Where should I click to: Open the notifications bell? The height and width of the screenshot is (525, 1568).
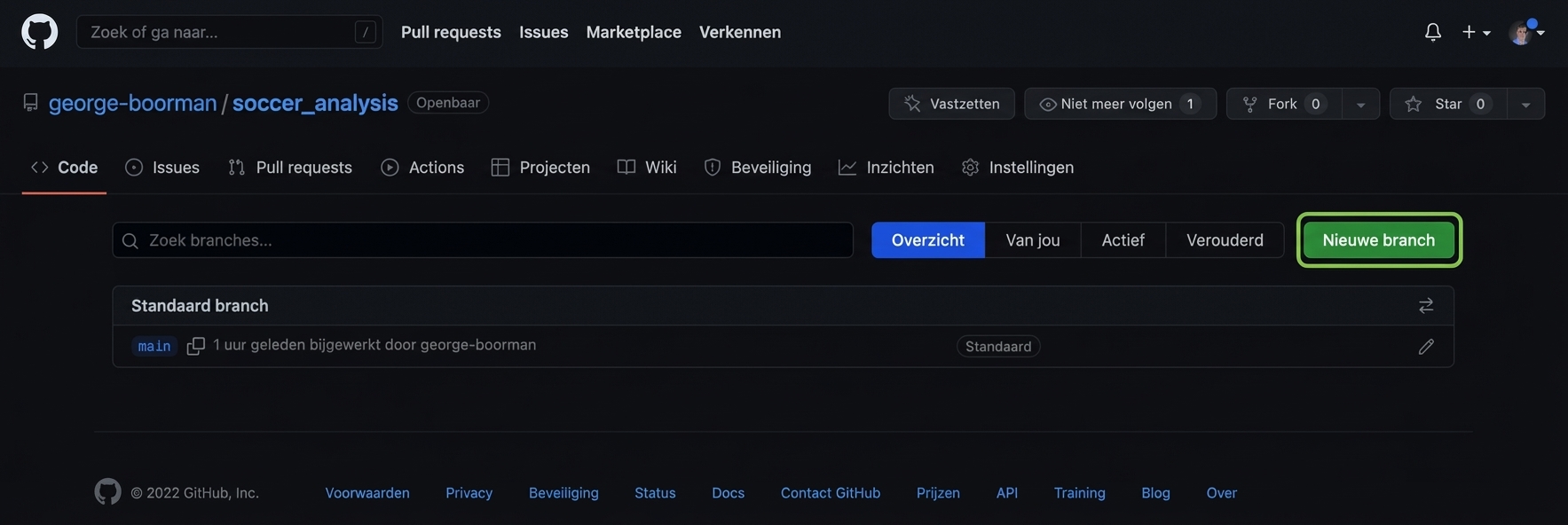[x=1432, y=32]
